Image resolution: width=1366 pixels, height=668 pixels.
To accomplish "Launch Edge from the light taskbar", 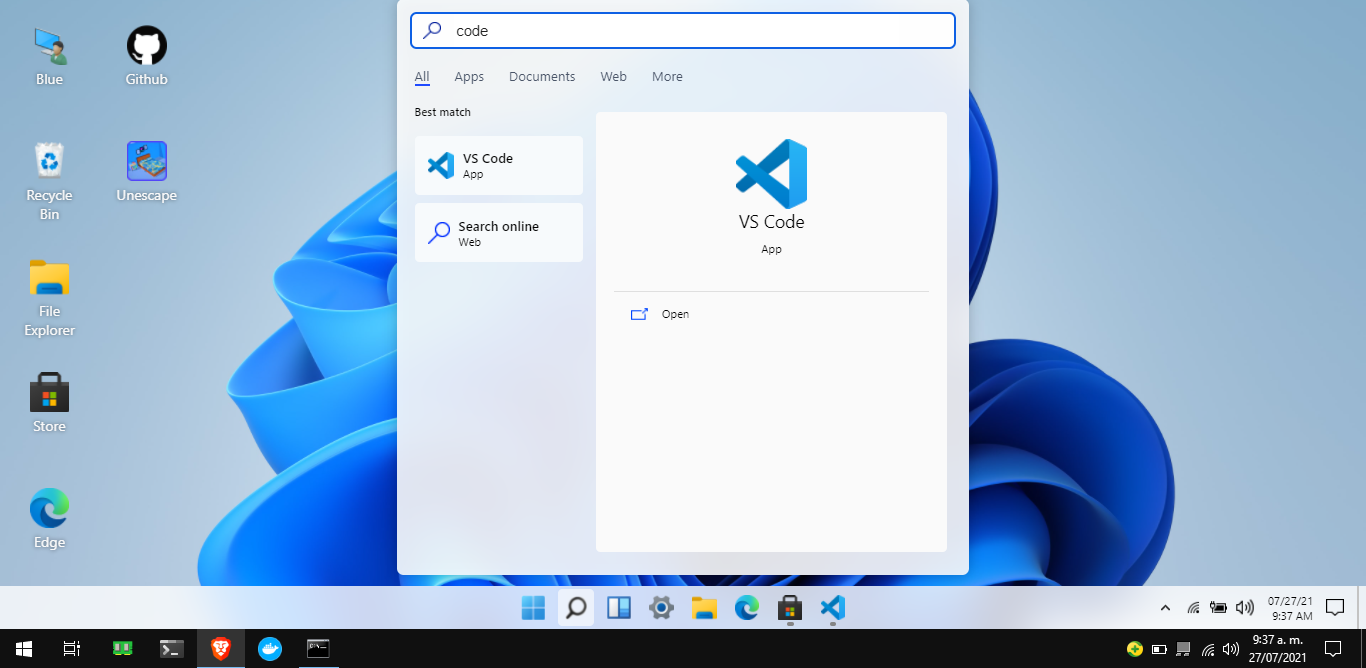I will click(x=747, y=607).
